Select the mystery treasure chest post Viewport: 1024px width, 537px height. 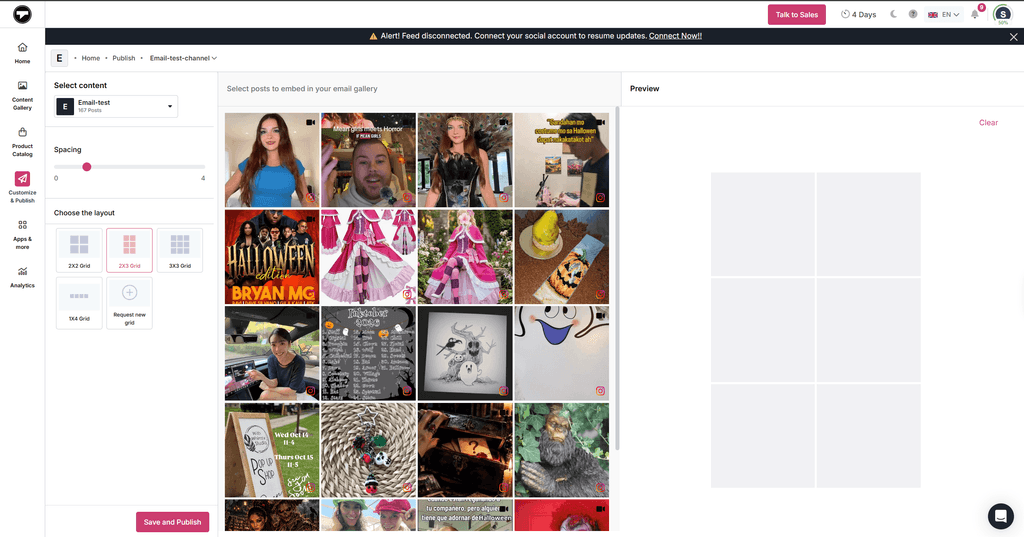[465, 450]
